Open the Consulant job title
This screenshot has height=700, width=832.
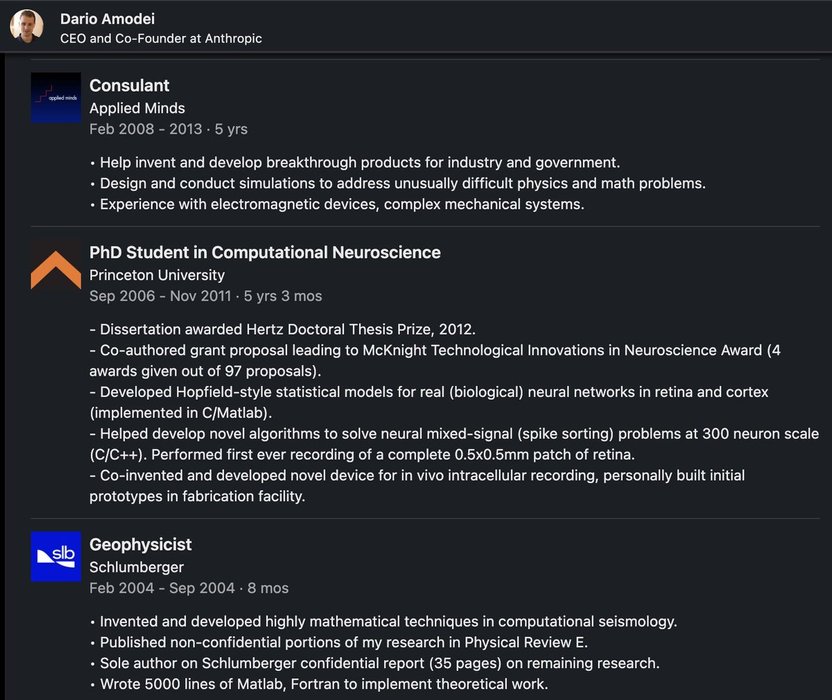[x=129, y=86]
